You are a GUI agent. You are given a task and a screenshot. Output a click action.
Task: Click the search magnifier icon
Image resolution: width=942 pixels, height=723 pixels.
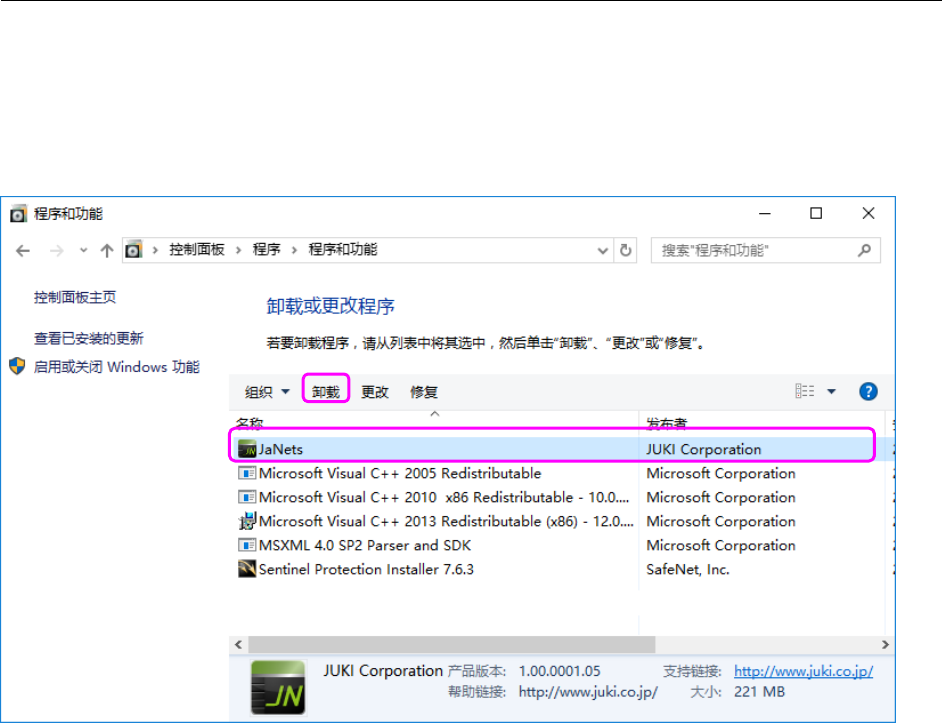click(x=865, y=250)
